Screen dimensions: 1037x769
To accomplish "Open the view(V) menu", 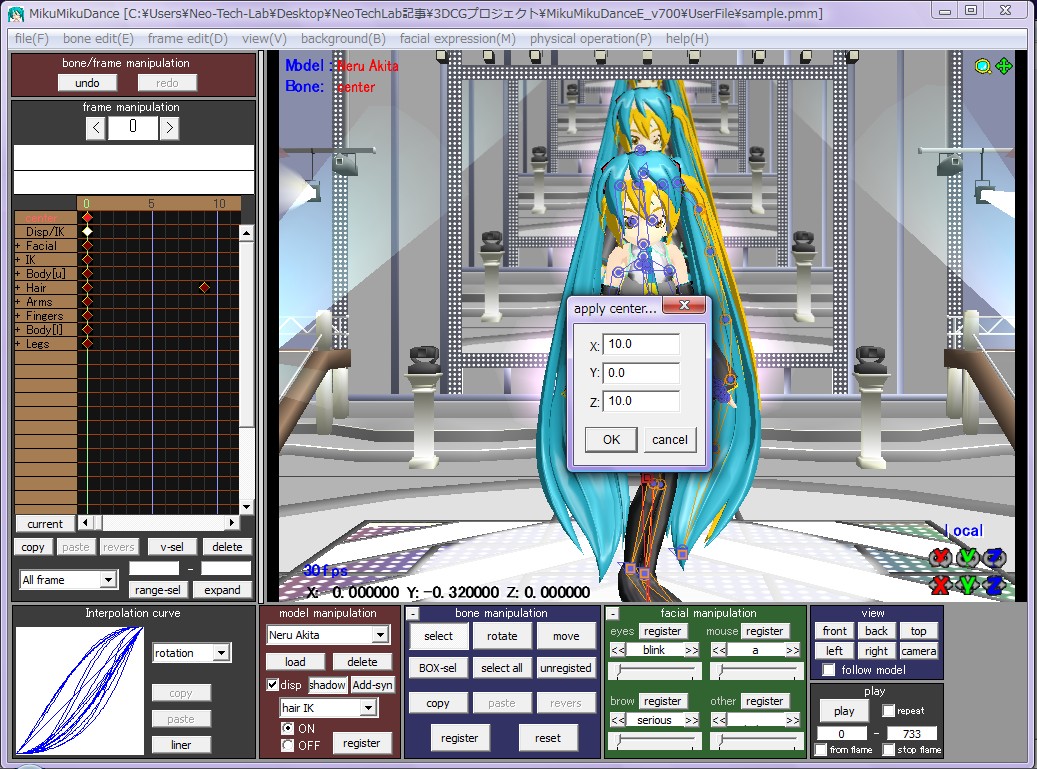I will pyautogui.click(x=264, y=38).
